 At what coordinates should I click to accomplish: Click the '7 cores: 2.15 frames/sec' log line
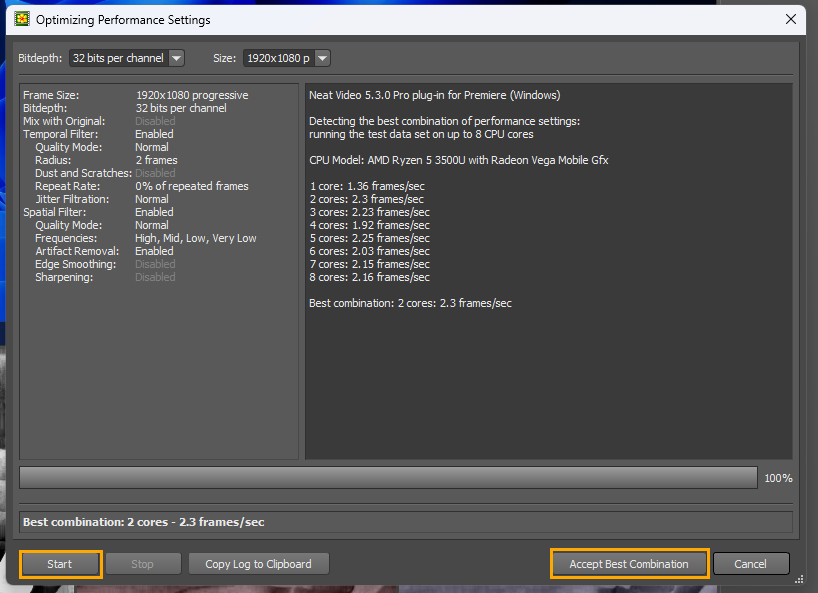[x=369, y=264]
